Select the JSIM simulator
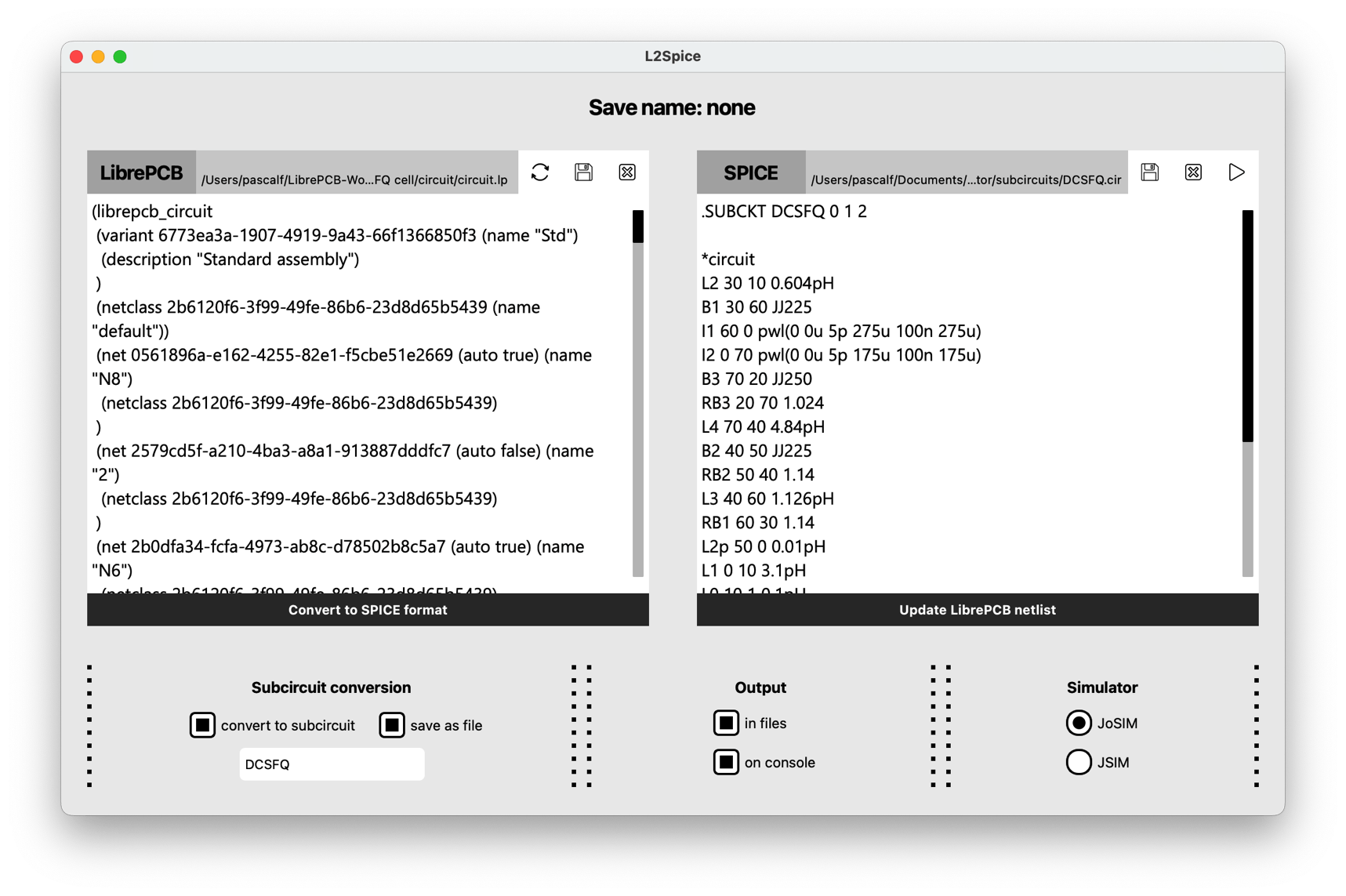 click(1079, 762)
